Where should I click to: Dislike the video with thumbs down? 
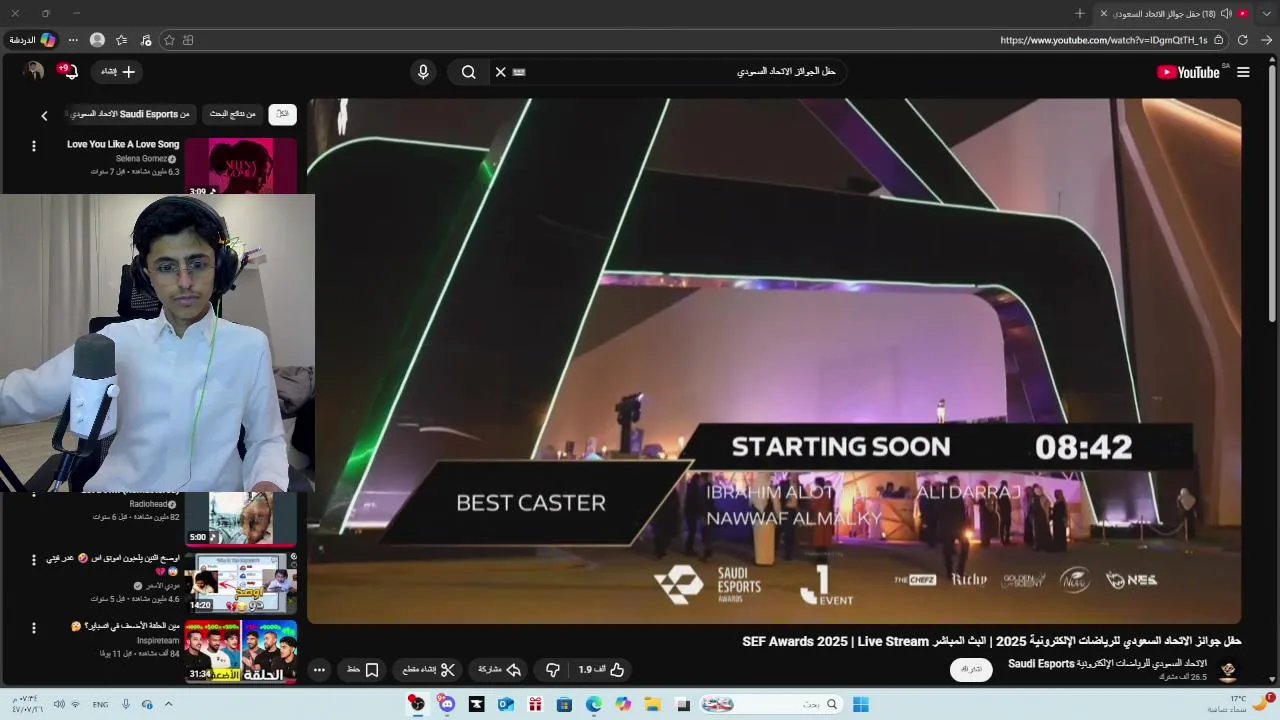553,670
